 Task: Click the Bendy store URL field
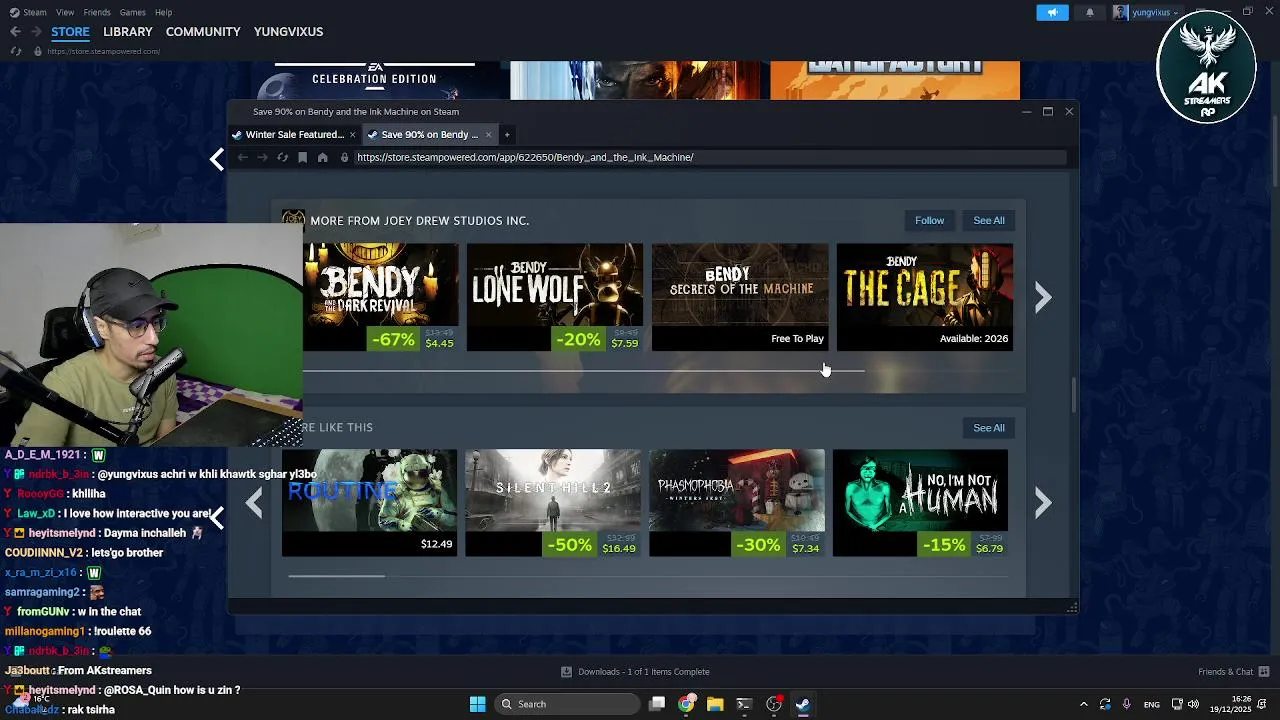point(710,157)
